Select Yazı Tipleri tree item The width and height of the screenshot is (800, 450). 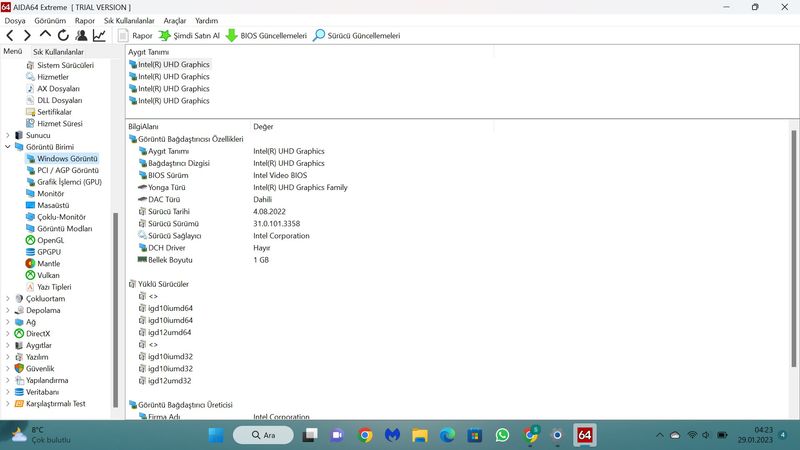[48, 287]
